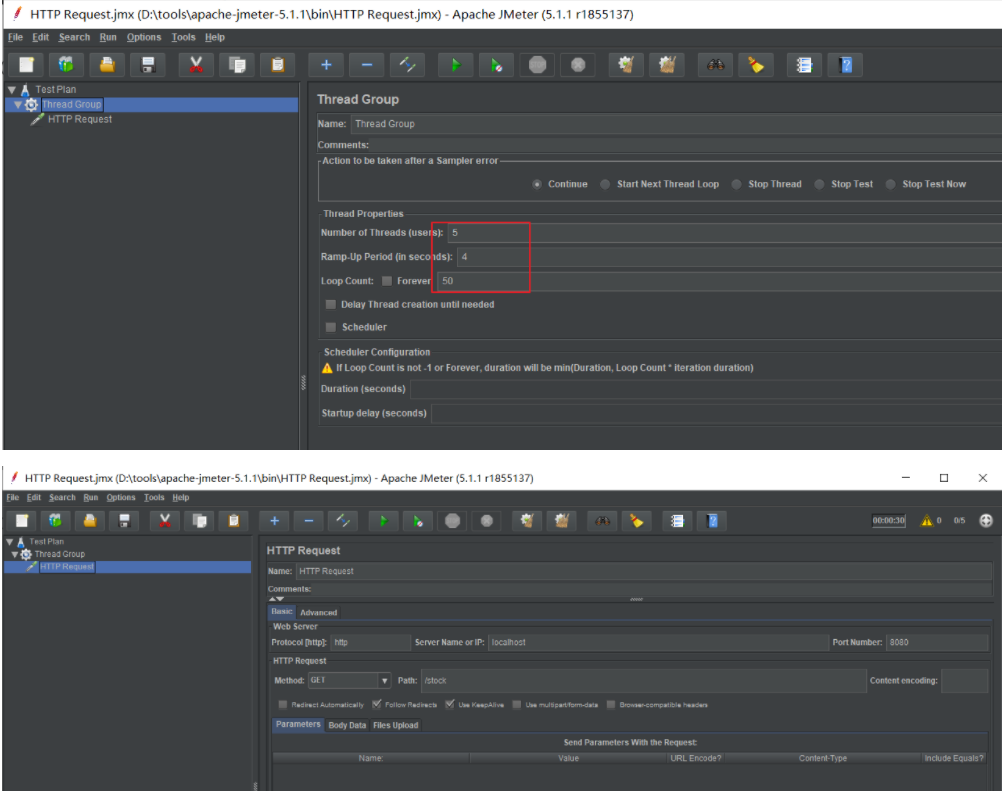Start the test with the green play icon in the upper window
This screenshot has width=1007, height=791.
point(455,65)
